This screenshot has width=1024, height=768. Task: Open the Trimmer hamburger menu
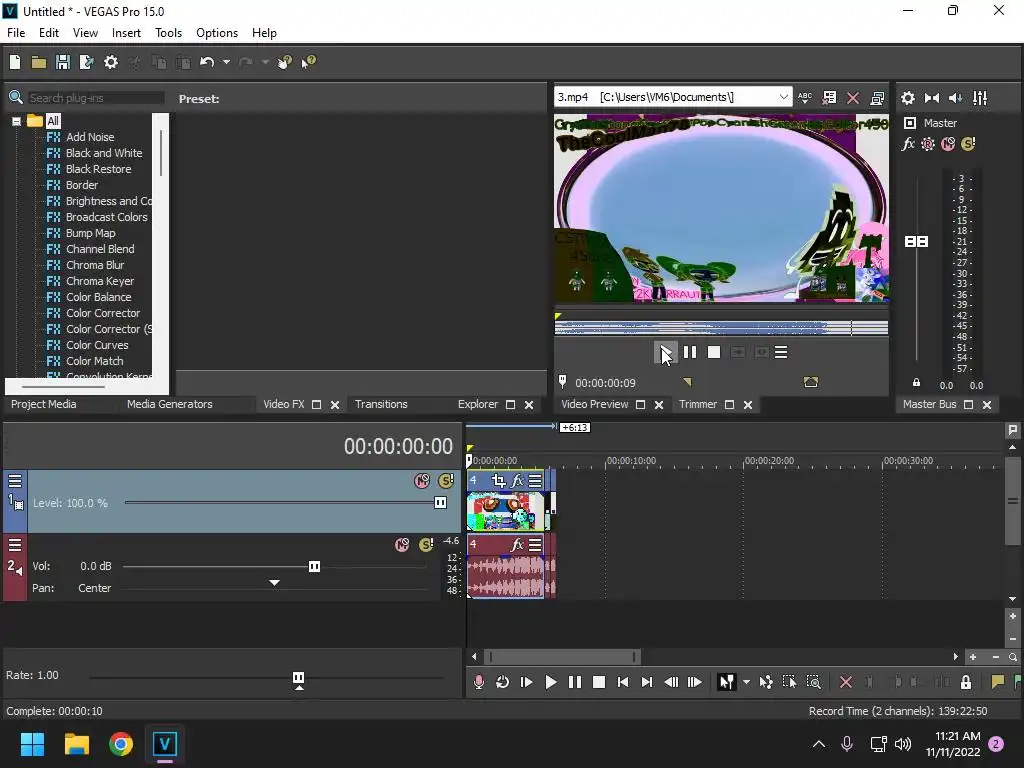click(780, 353)
